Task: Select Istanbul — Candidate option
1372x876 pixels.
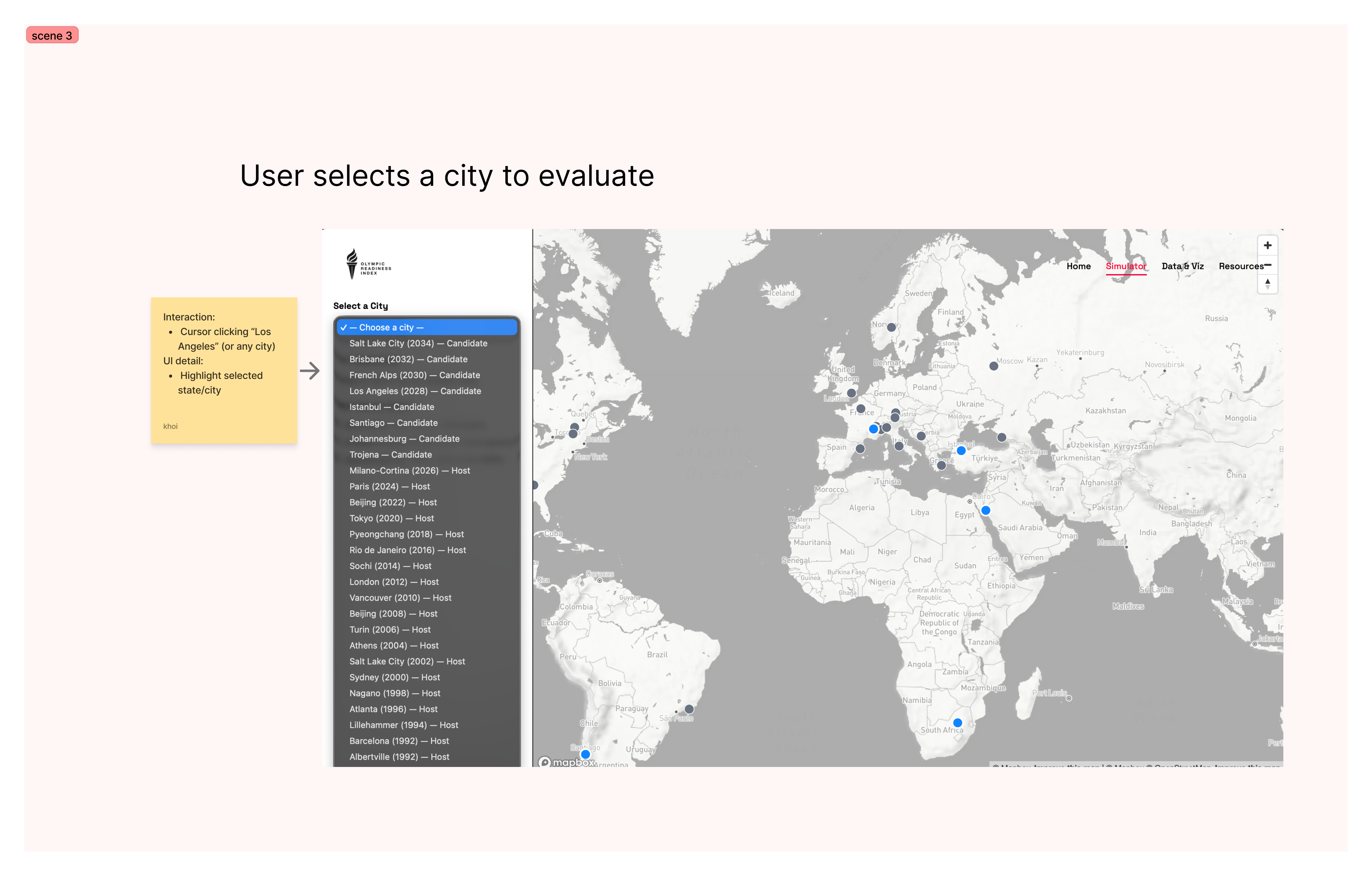Action: pyautogui.click(x=427, y=407)
